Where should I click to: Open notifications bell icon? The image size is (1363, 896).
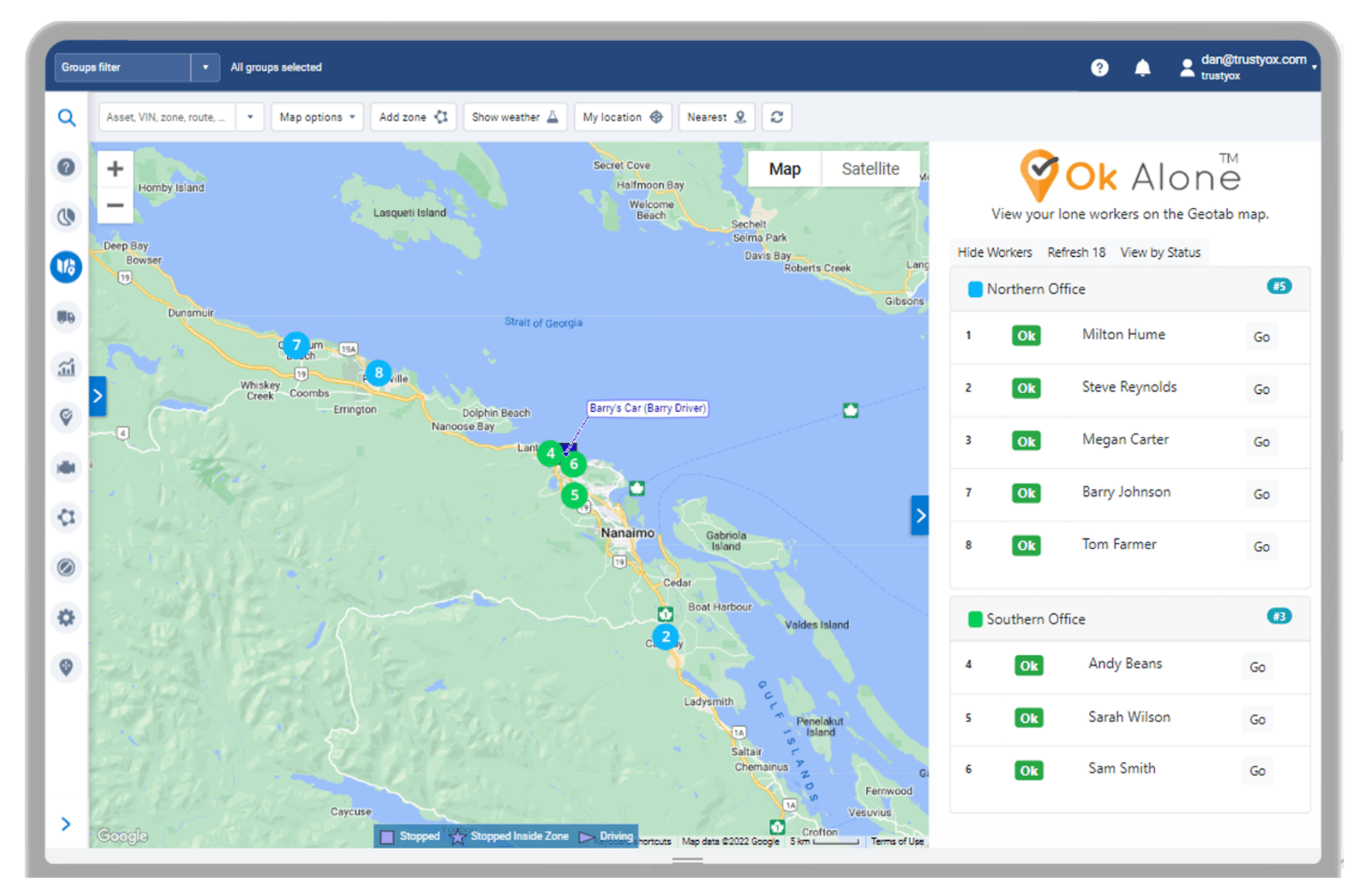[1143, 67]
